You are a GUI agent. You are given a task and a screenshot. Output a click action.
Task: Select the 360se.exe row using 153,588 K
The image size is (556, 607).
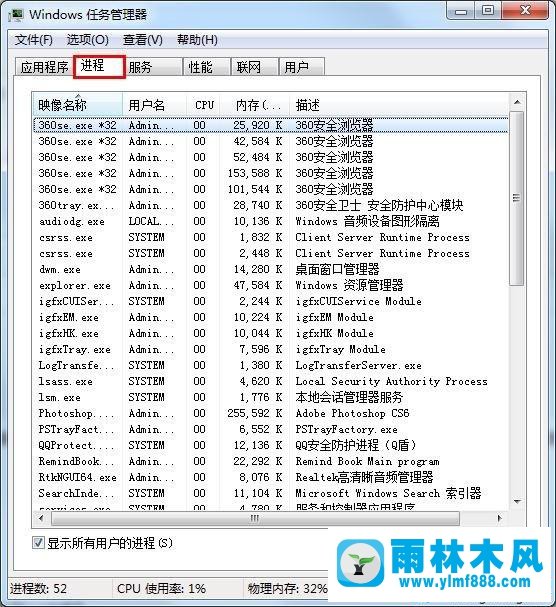click(x=271, y=173)
